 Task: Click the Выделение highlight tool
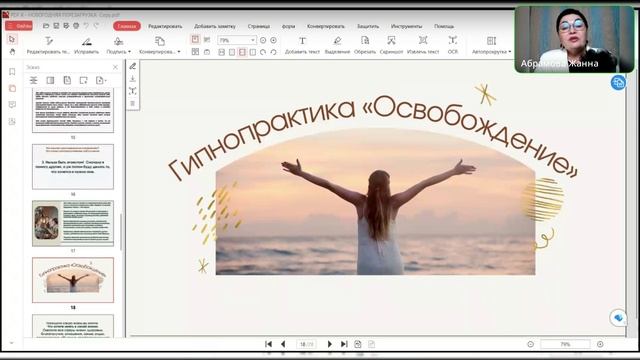tap(337, 45)
